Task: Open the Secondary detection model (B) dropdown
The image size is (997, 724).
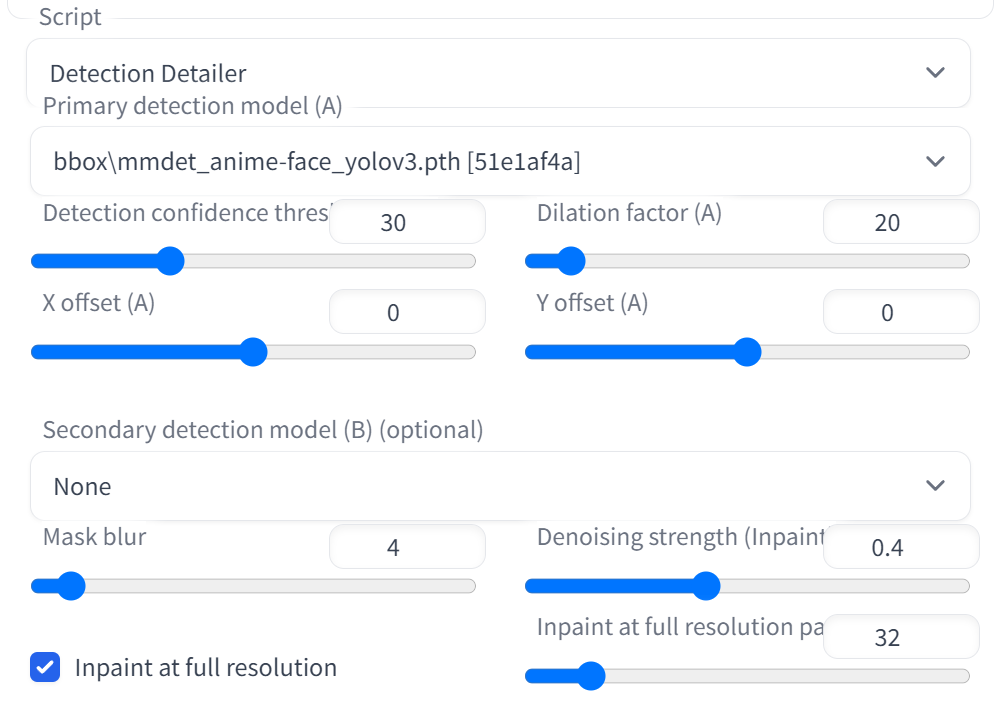Action: tap(500, 486)
